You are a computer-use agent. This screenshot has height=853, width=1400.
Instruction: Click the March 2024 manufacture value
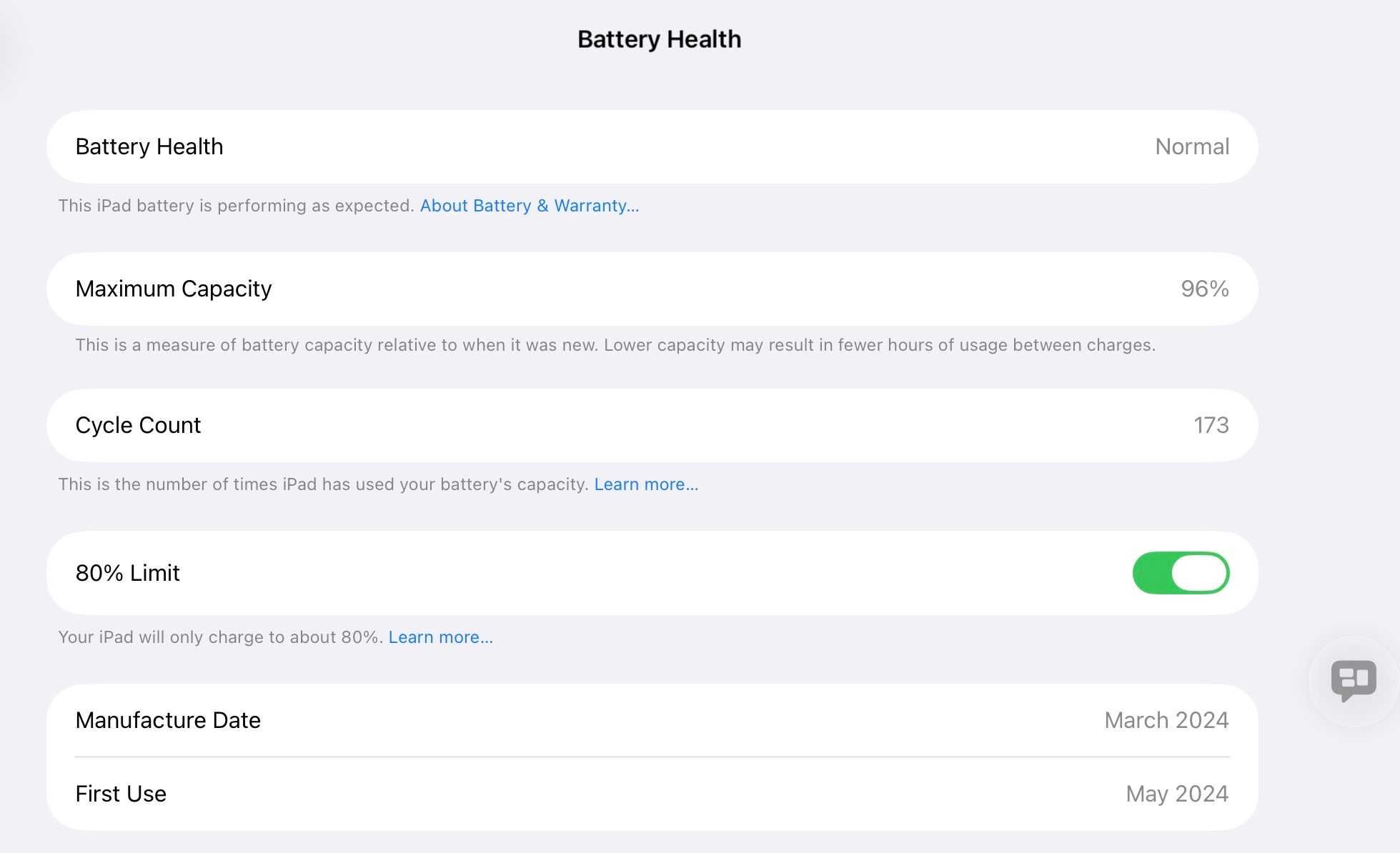(1166, 720)
